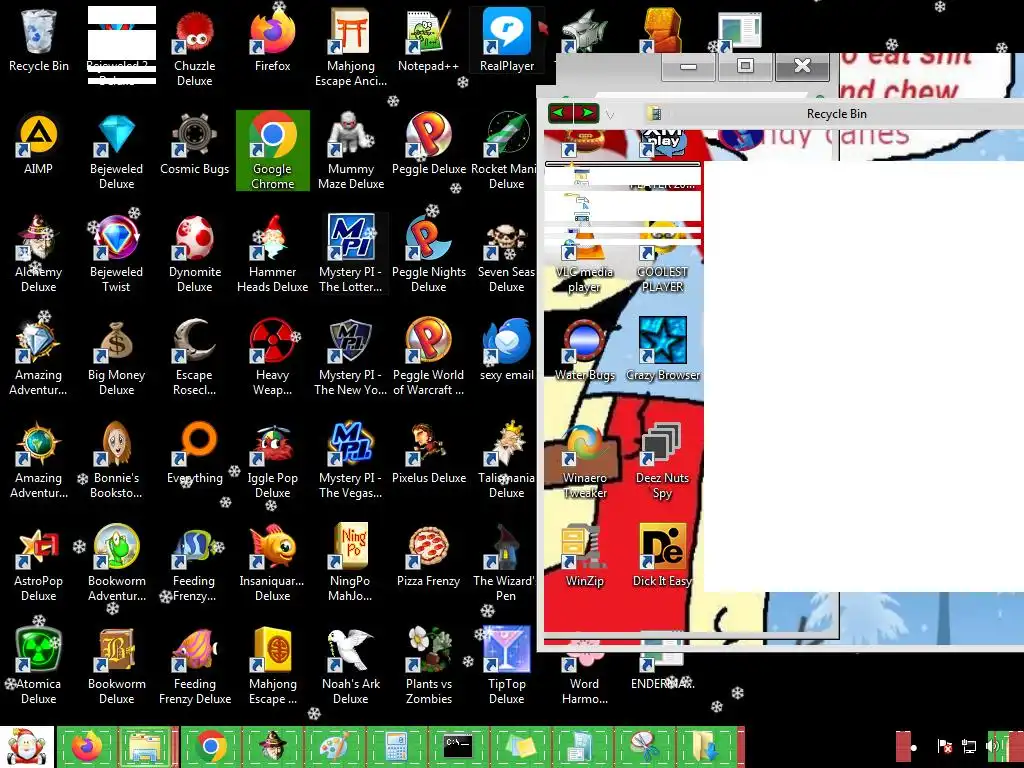This screenshot has height=768, width=1024.
Task: Open the Santa Start button
Action: [26, 747]
